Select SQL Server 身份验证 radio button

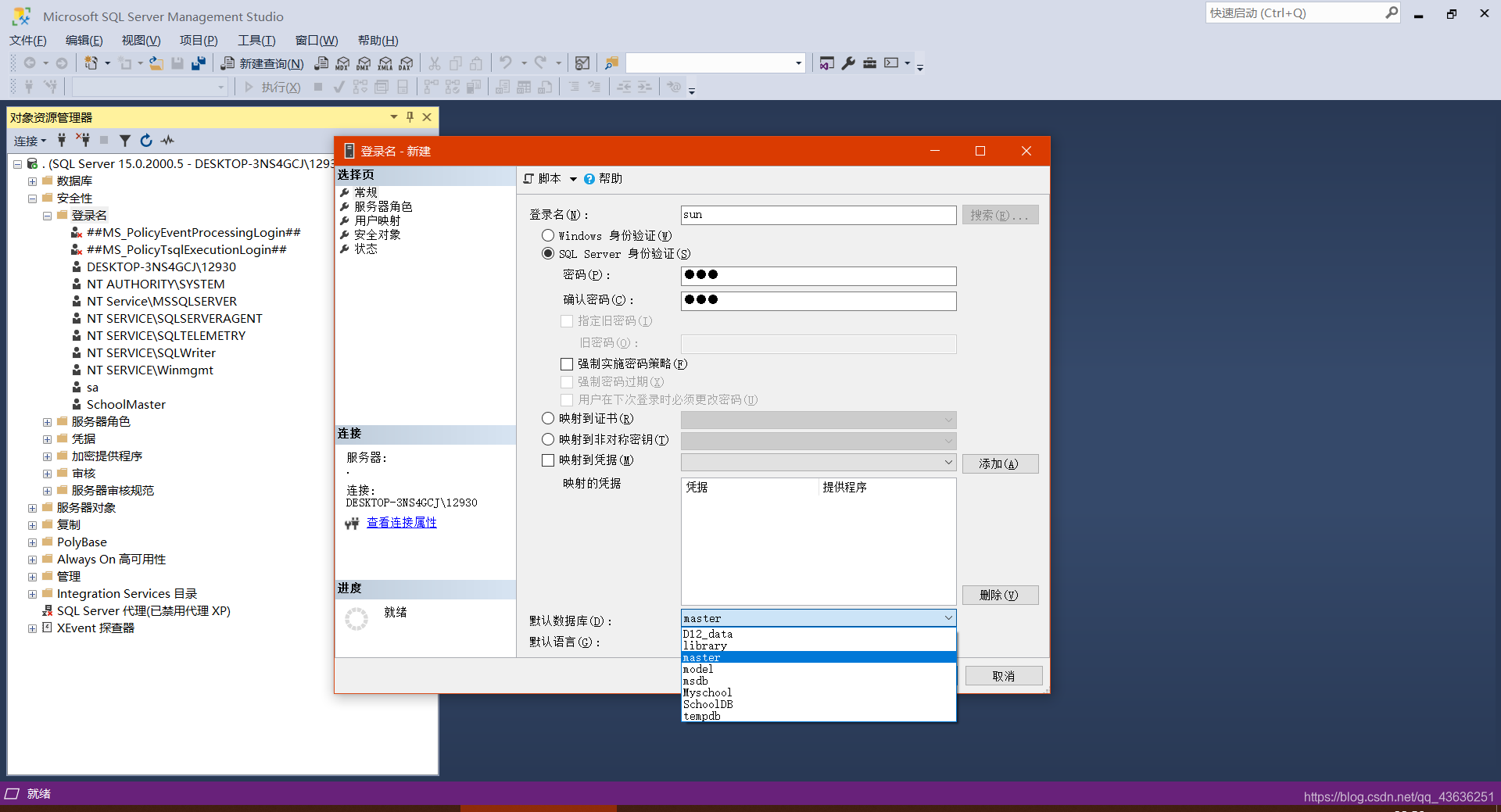point(548,253)
